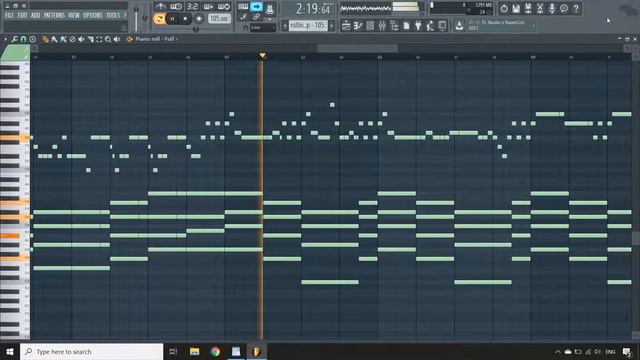Select the Playback speaker tool
The height and width of the screenshot is (360, 640).
coord(117,39)
